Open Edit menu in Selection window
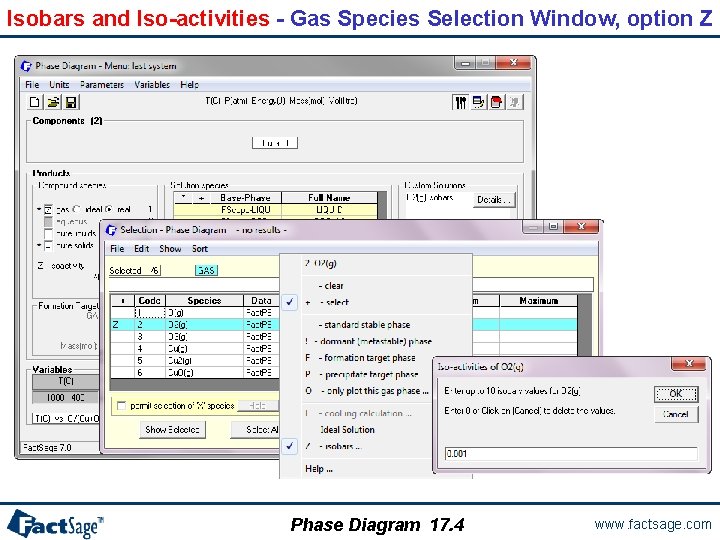This screenshot has width=720, height=540. 141,248
